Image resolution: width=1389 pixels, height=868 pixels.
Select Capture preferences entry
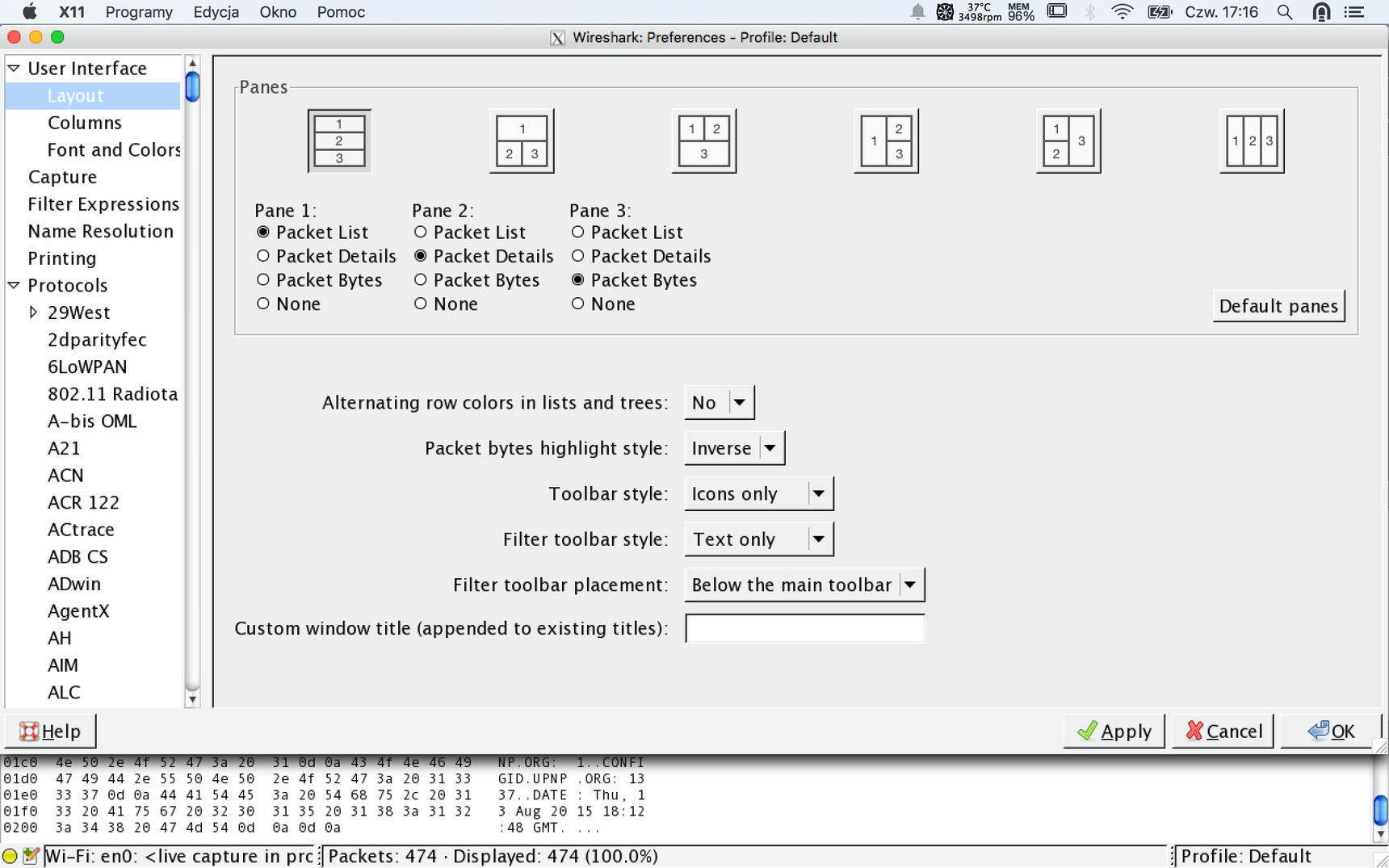(62, 177)
